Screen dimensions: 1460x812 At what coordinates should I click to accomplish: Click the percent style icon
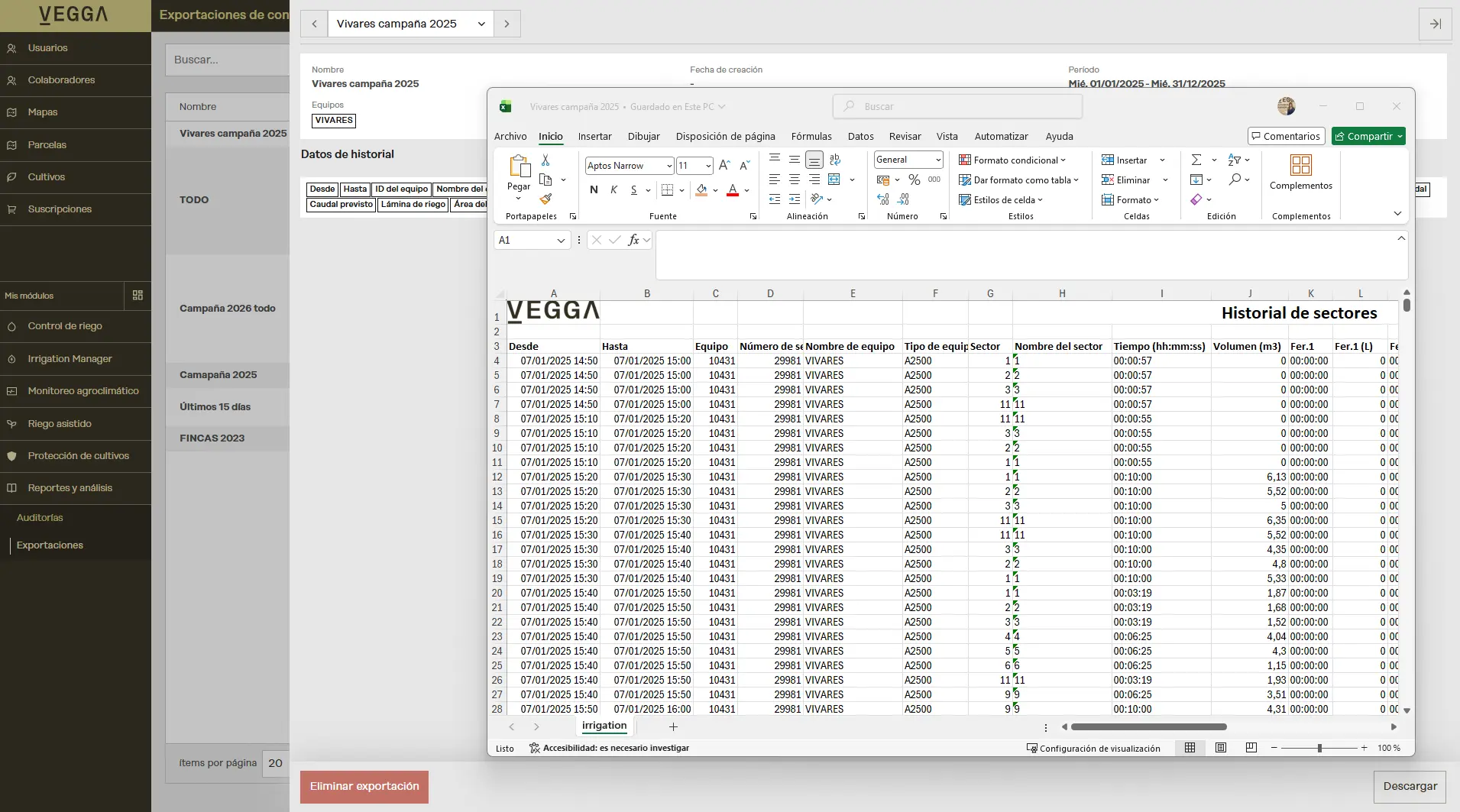(914, 180)
